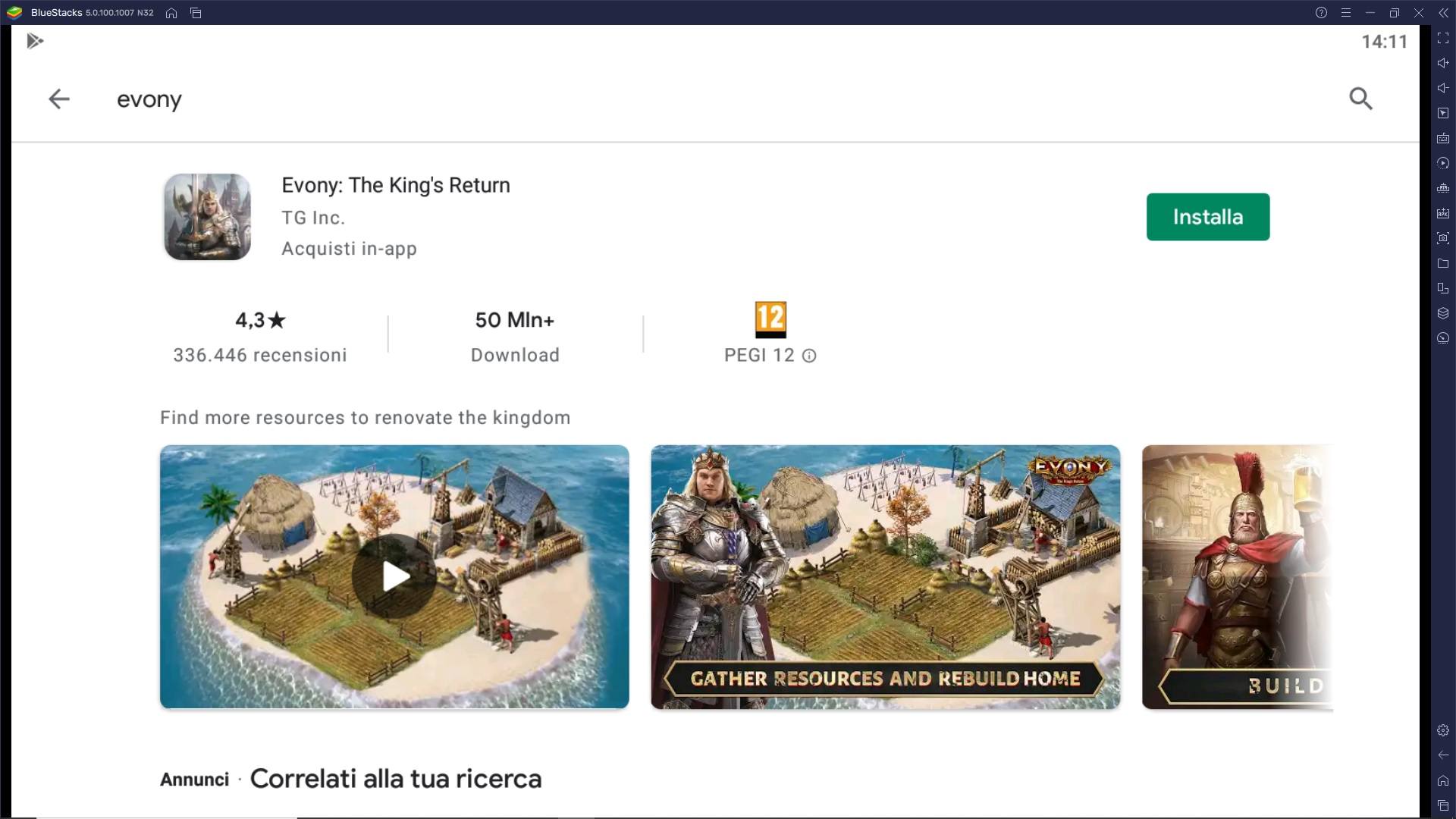Open BlueStacks settings gear at bottom of sidebar

click(x=1443, y=730)
